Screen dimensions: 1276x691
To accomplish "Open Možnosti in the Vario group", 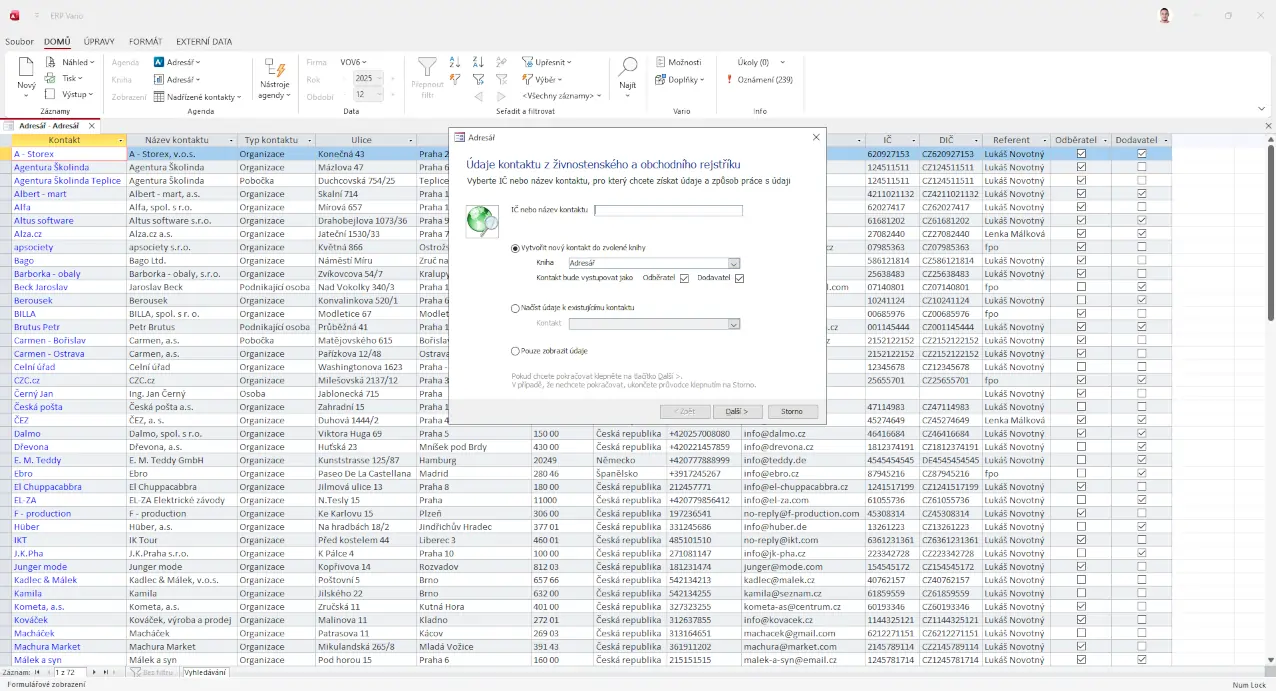I will pos(679,62).
